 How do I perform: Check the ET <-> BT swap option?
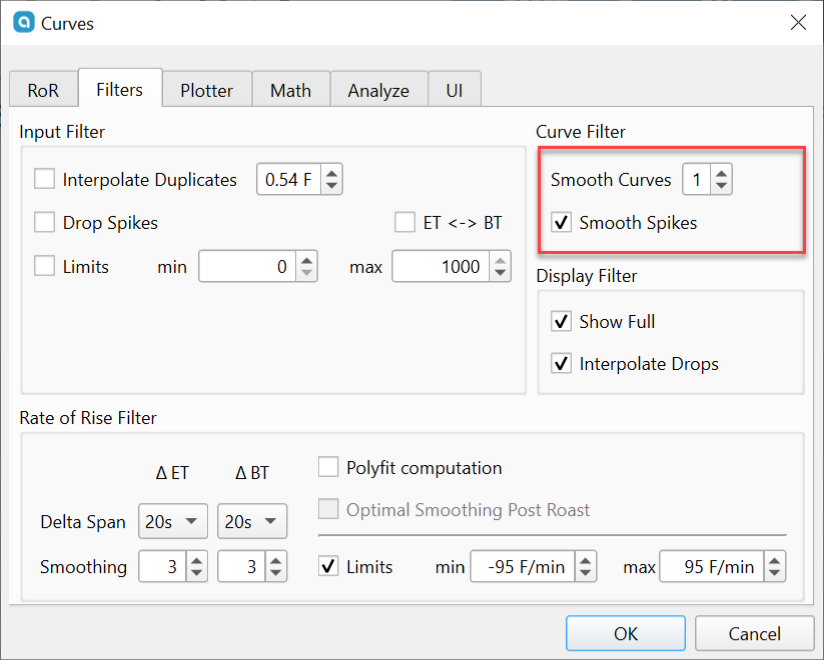point(405,222)
